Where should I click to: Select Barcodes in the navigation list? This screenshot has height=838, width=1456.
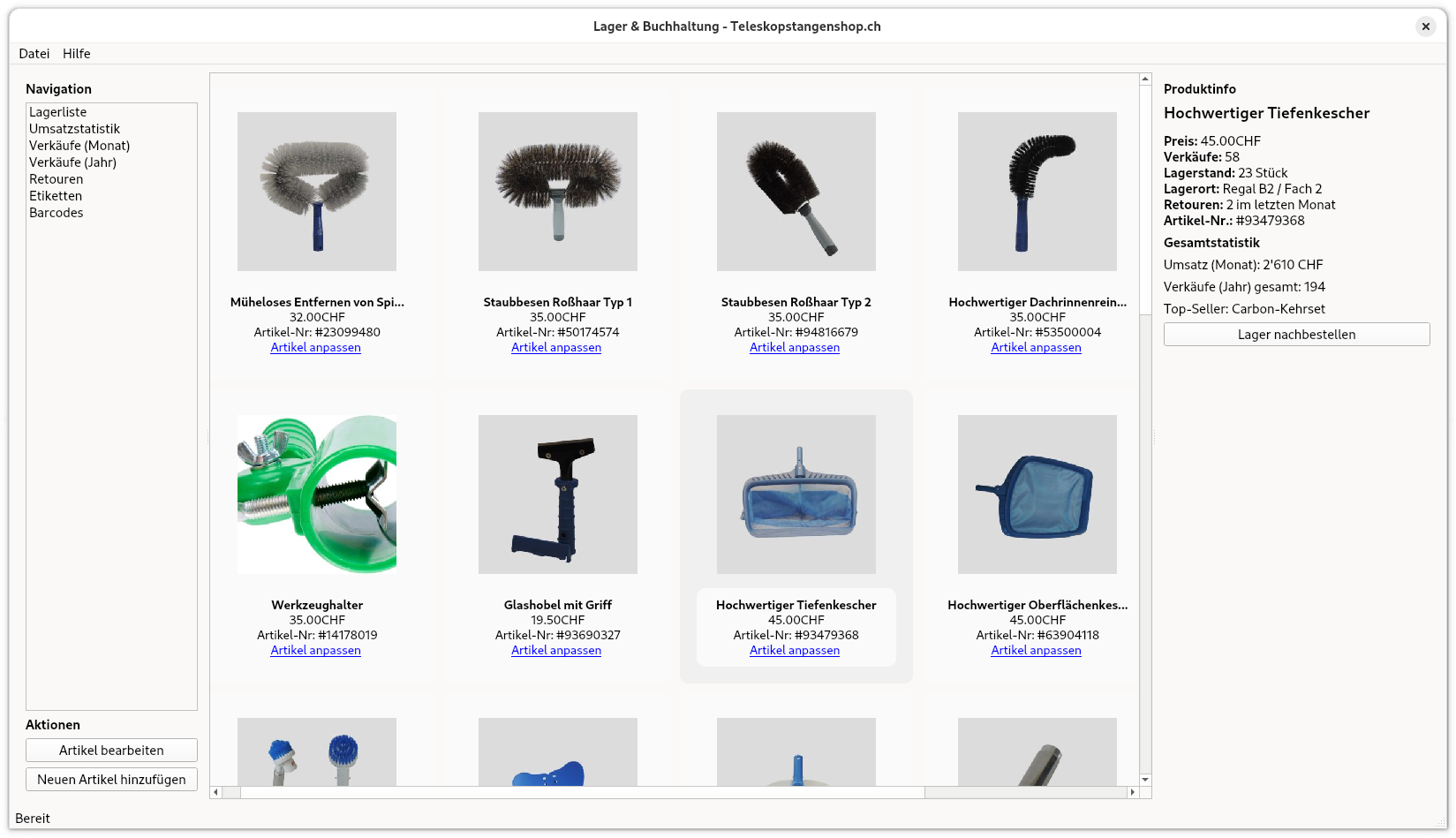[56, 213]
